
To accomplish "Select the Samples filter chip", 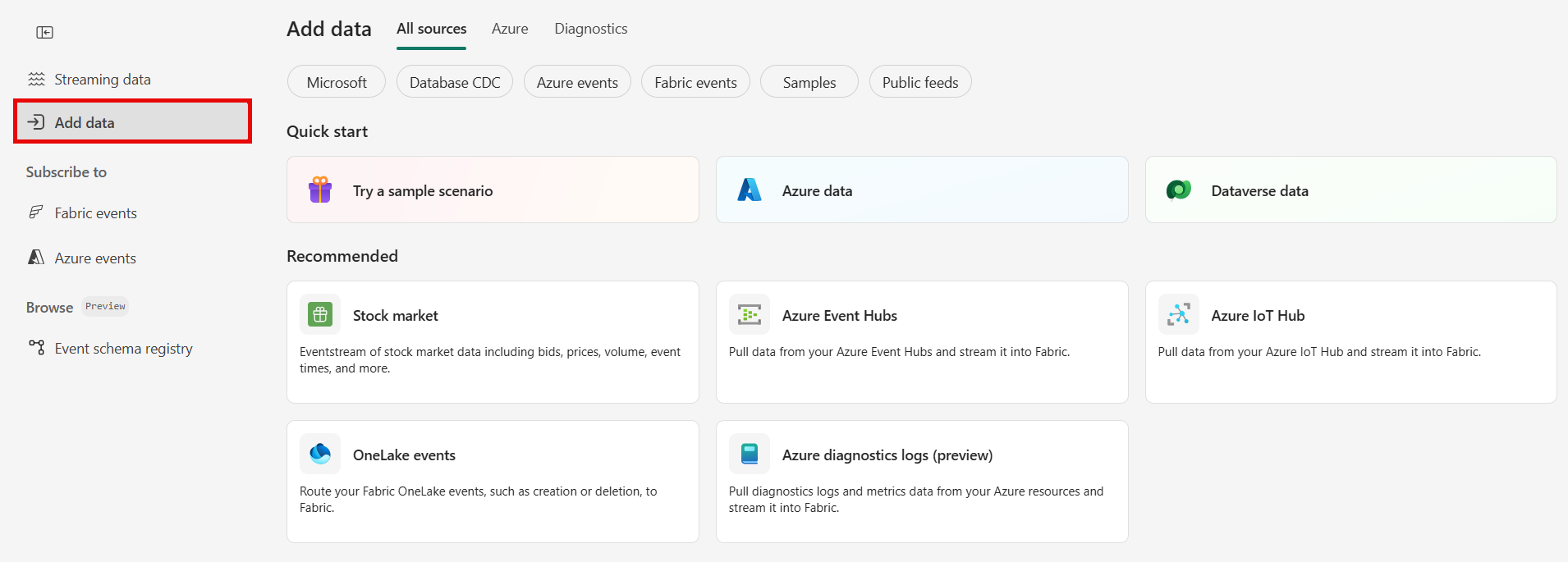I will (809, 82).
